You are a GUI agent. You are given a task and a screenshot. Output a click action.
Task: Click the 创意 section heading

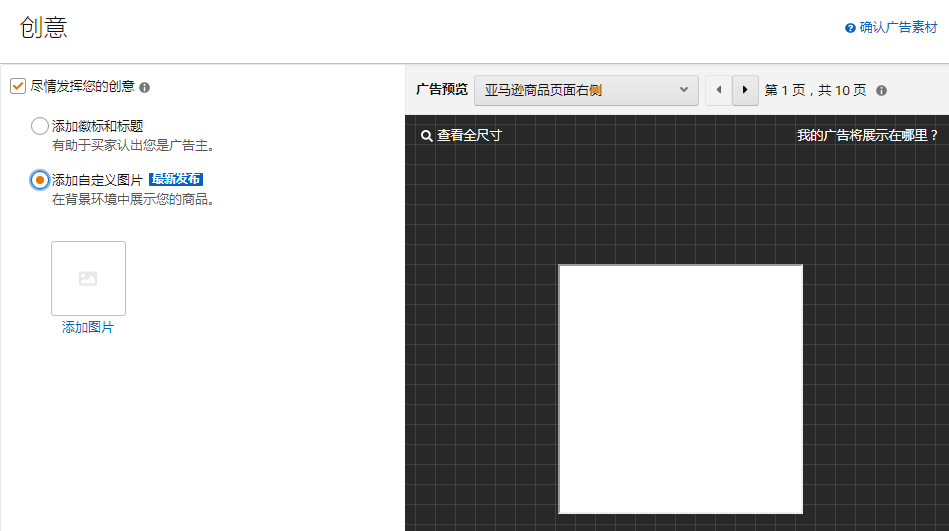click(x=43, y=28)
